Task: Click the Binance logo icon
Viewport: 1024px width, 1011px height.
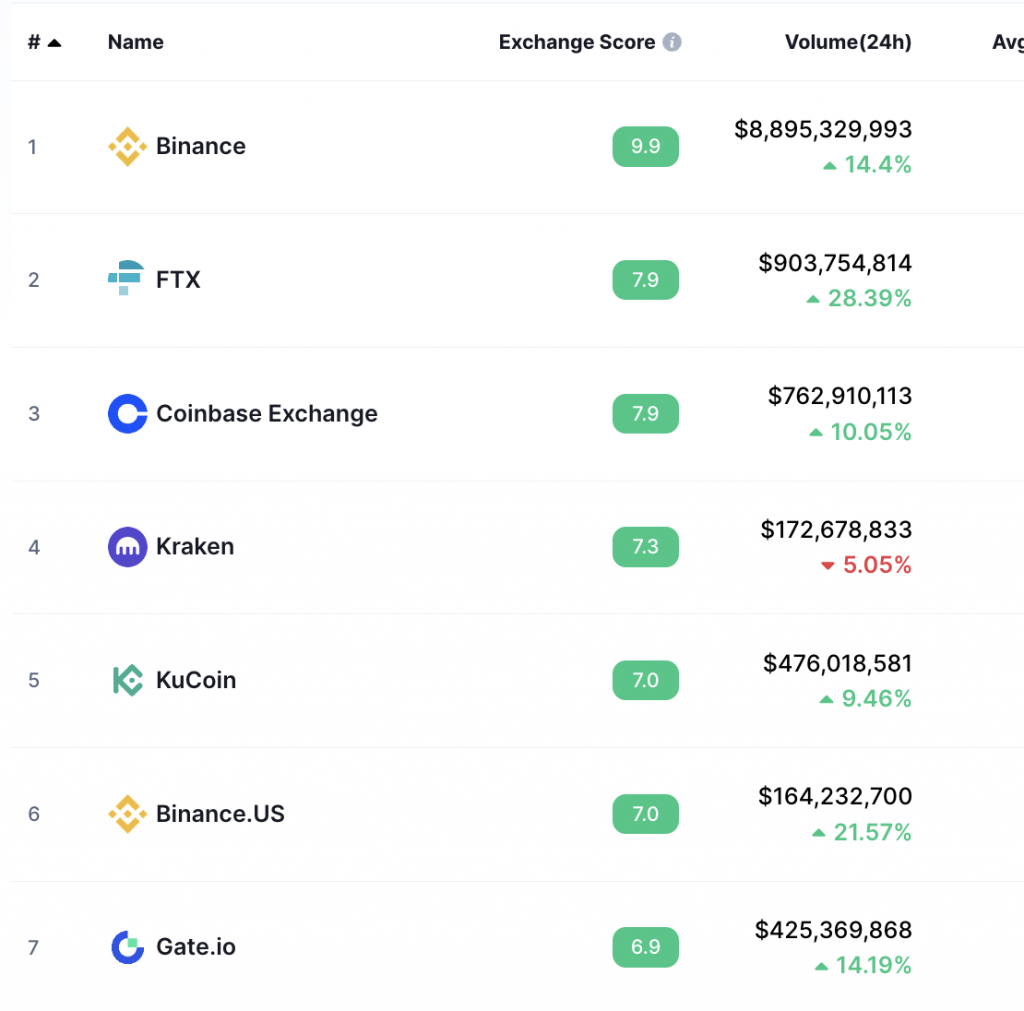Action: (127, 146)
